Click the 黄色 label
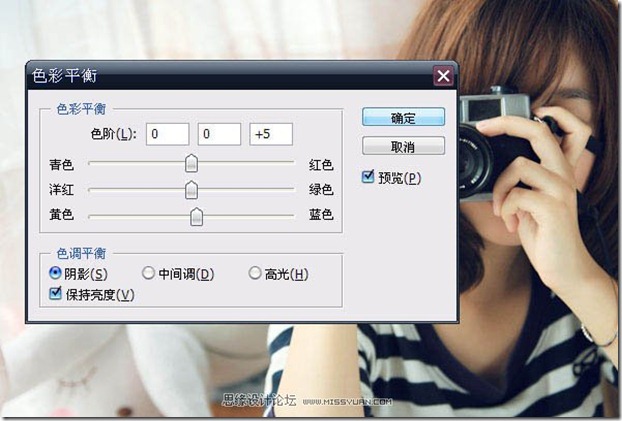The width and height of the screenshot is (622, 421). pos(61,215)
